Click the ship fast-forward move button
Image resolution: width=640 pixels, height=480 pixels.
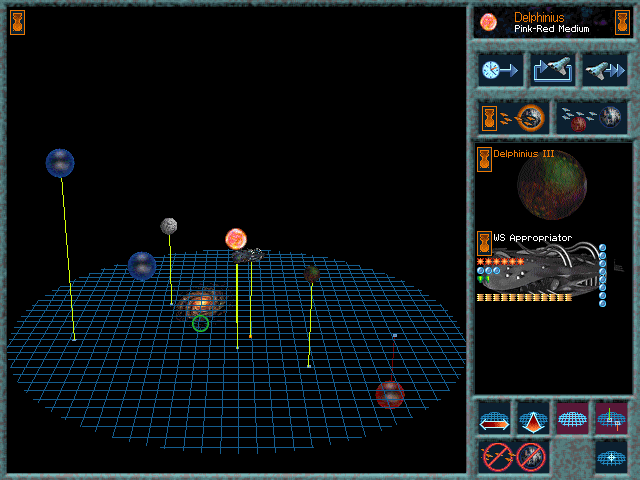click(604, 70)
